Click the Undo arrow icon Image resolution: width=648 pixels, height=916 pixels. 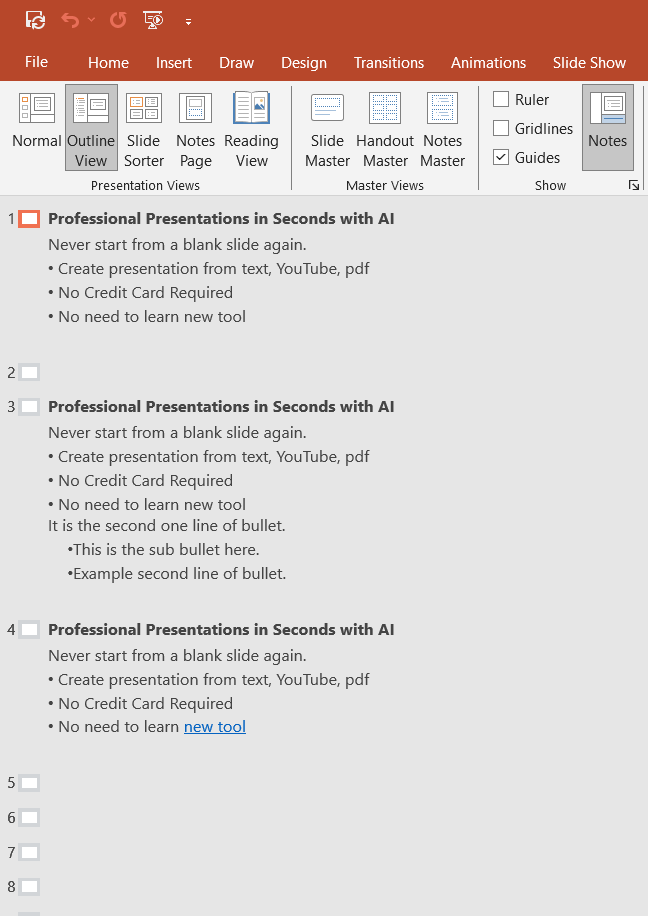coord(70,20)
